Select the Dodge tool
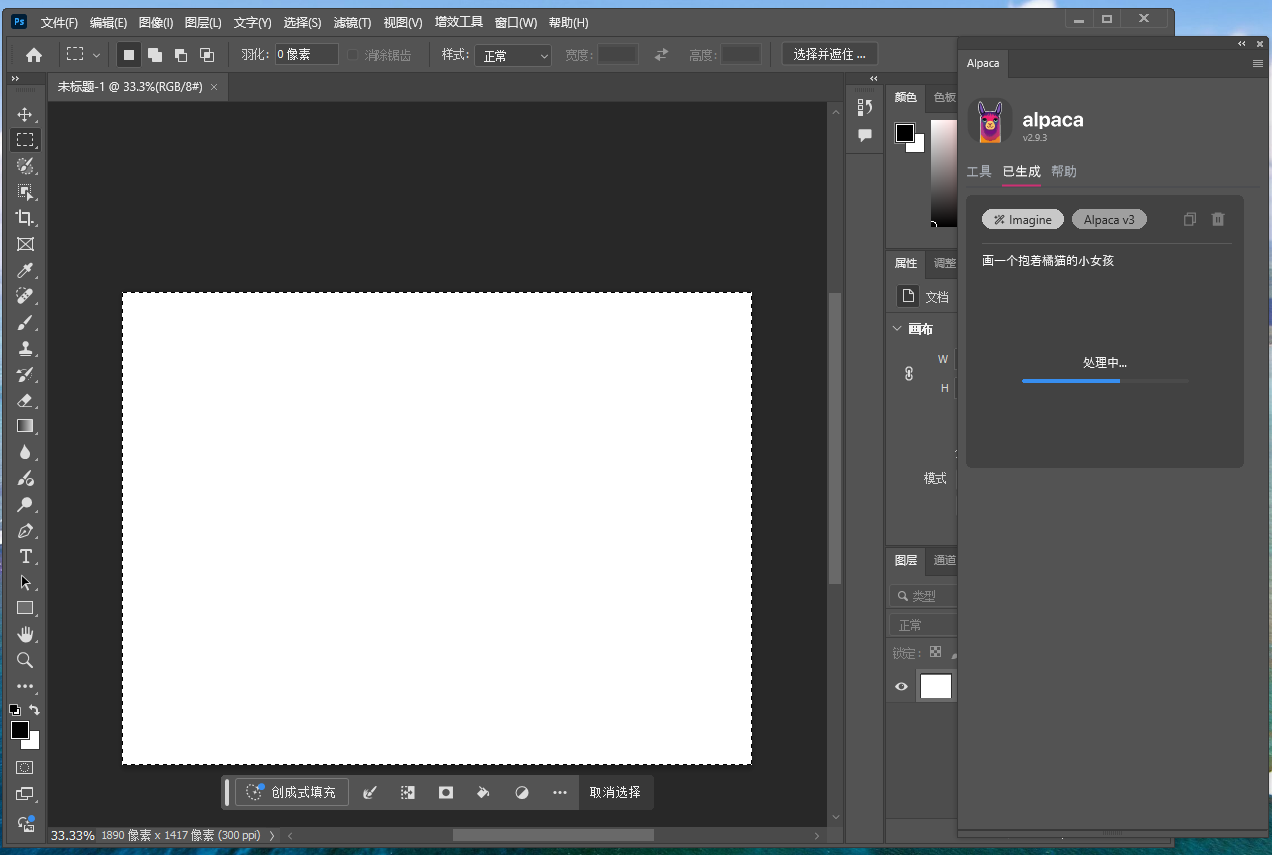 tap(25, 504)
